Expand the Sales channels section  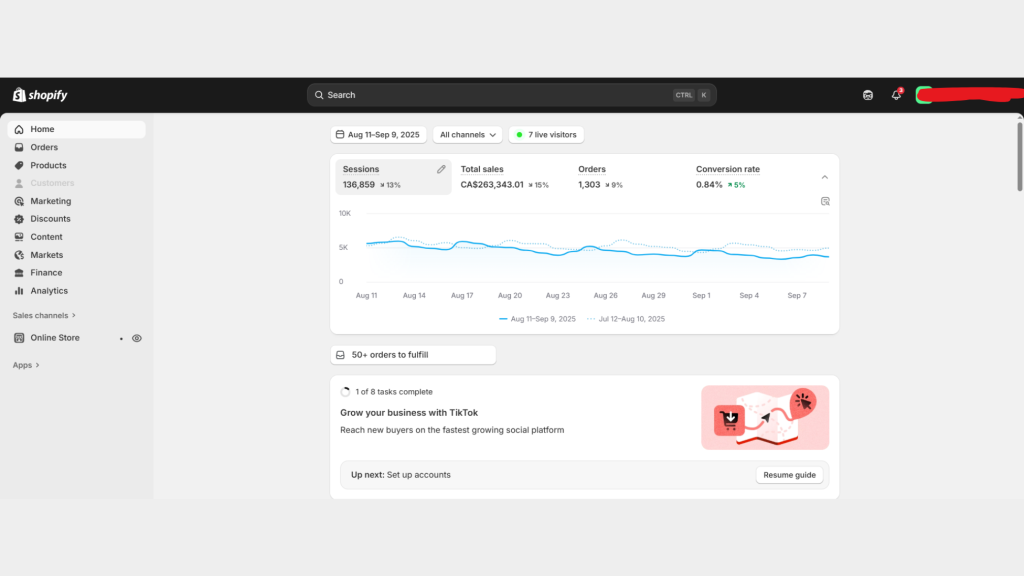point(44,315)
